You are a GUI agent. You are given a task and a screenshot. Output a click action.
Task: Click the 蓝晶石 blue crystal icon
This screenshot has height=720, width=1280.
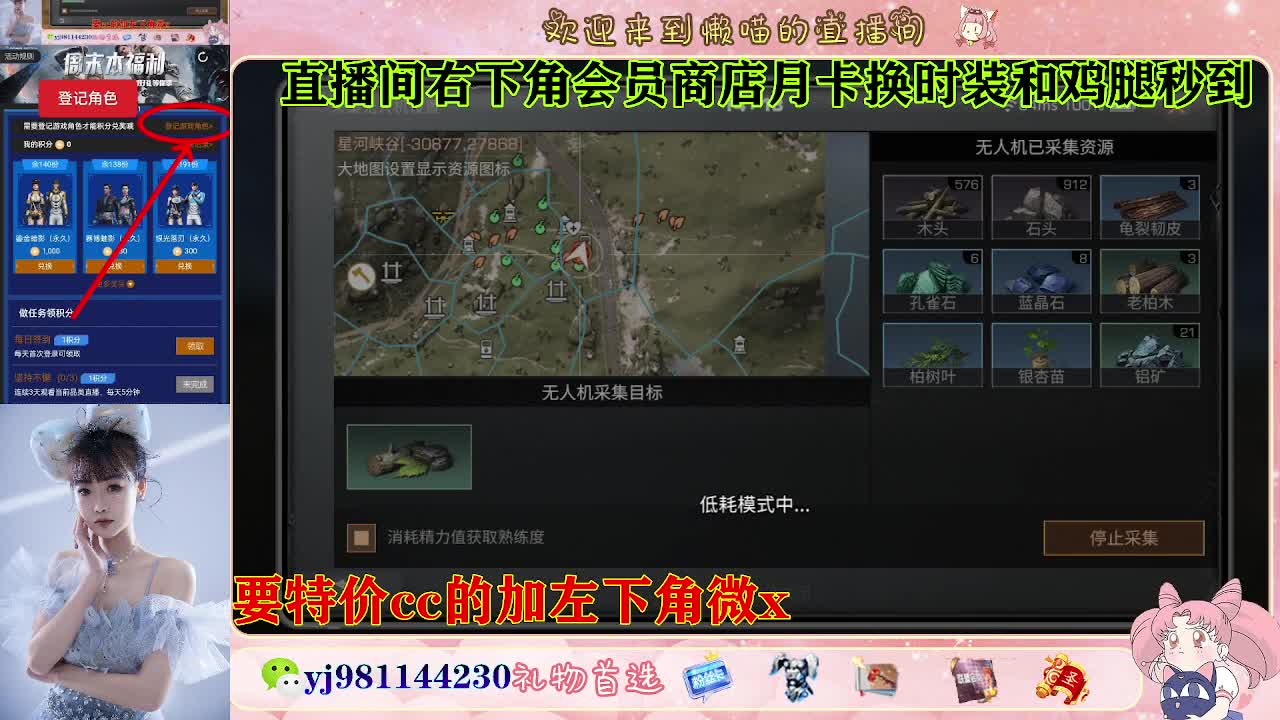(1040, 280)
